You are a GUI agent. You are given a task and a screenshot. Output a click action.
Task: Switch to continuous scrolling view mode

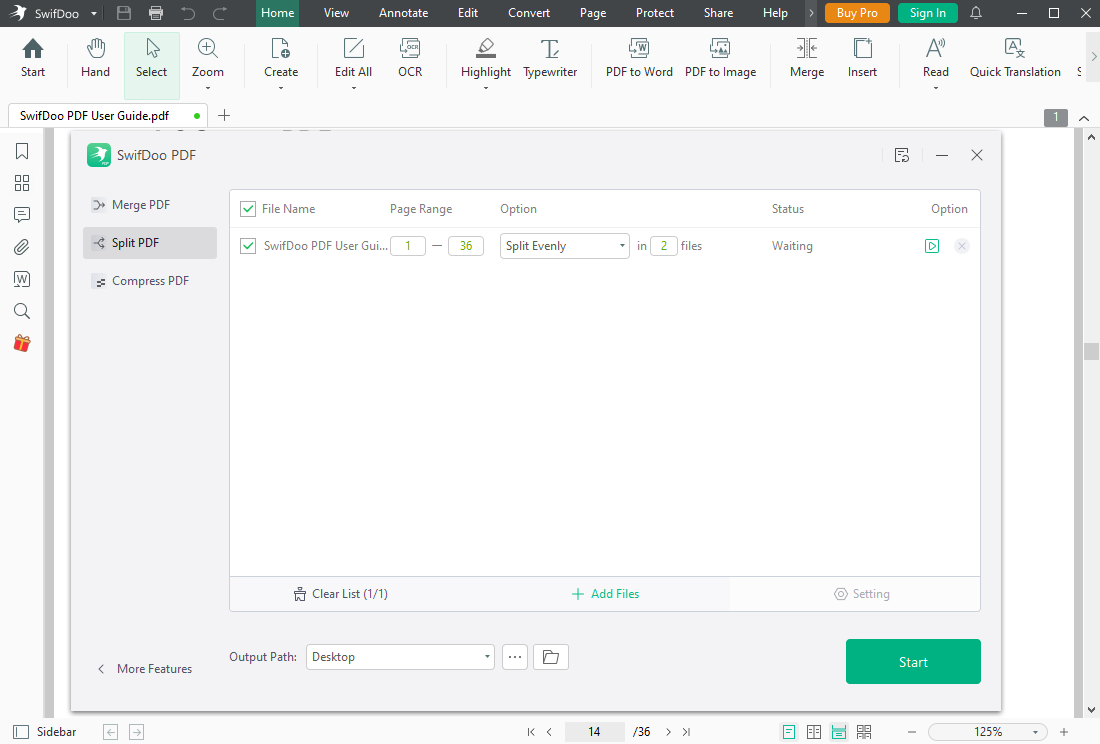pos(838,732)
